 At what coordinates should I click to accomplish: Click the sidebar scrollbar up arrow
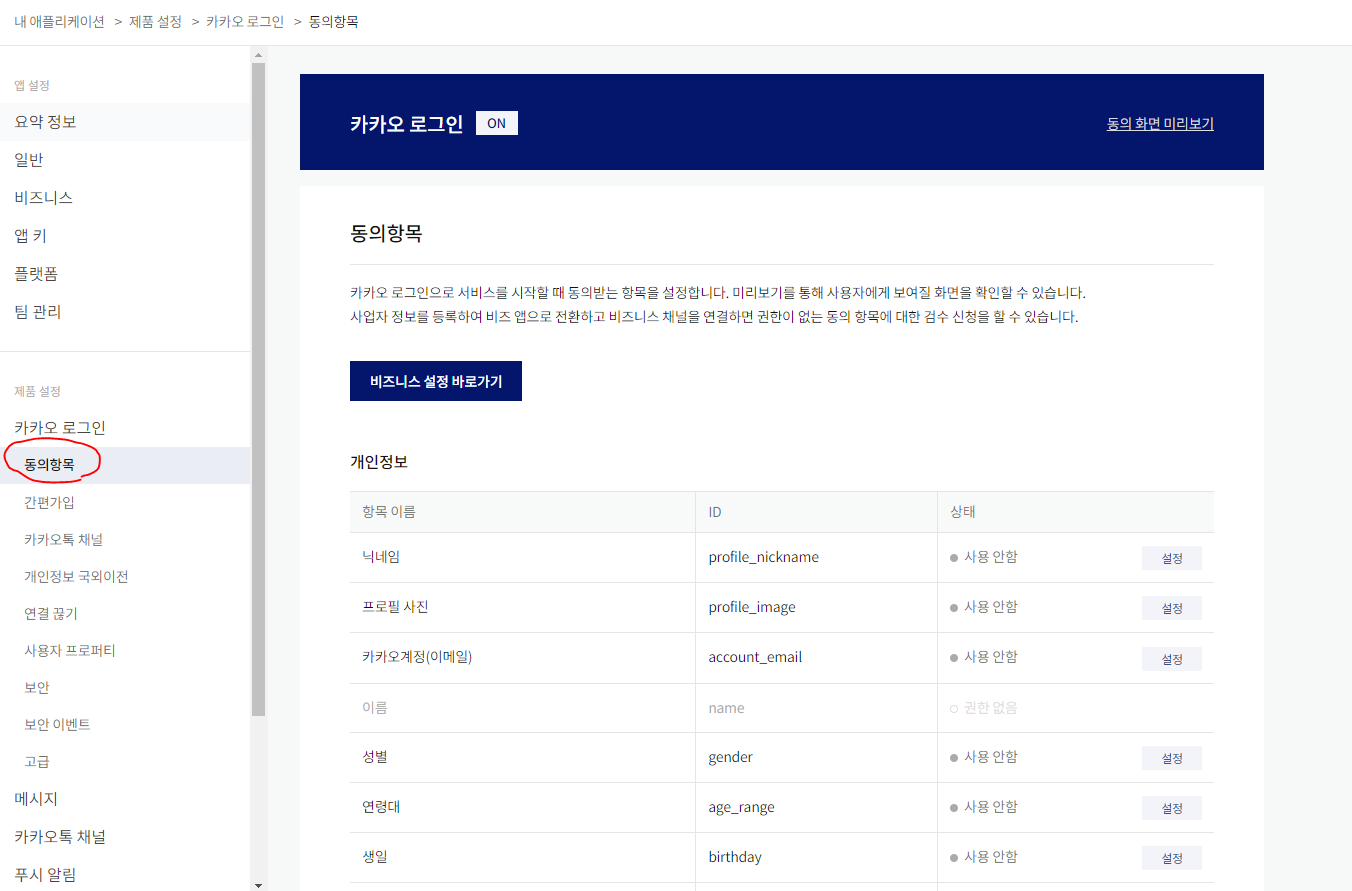(258, 54)
